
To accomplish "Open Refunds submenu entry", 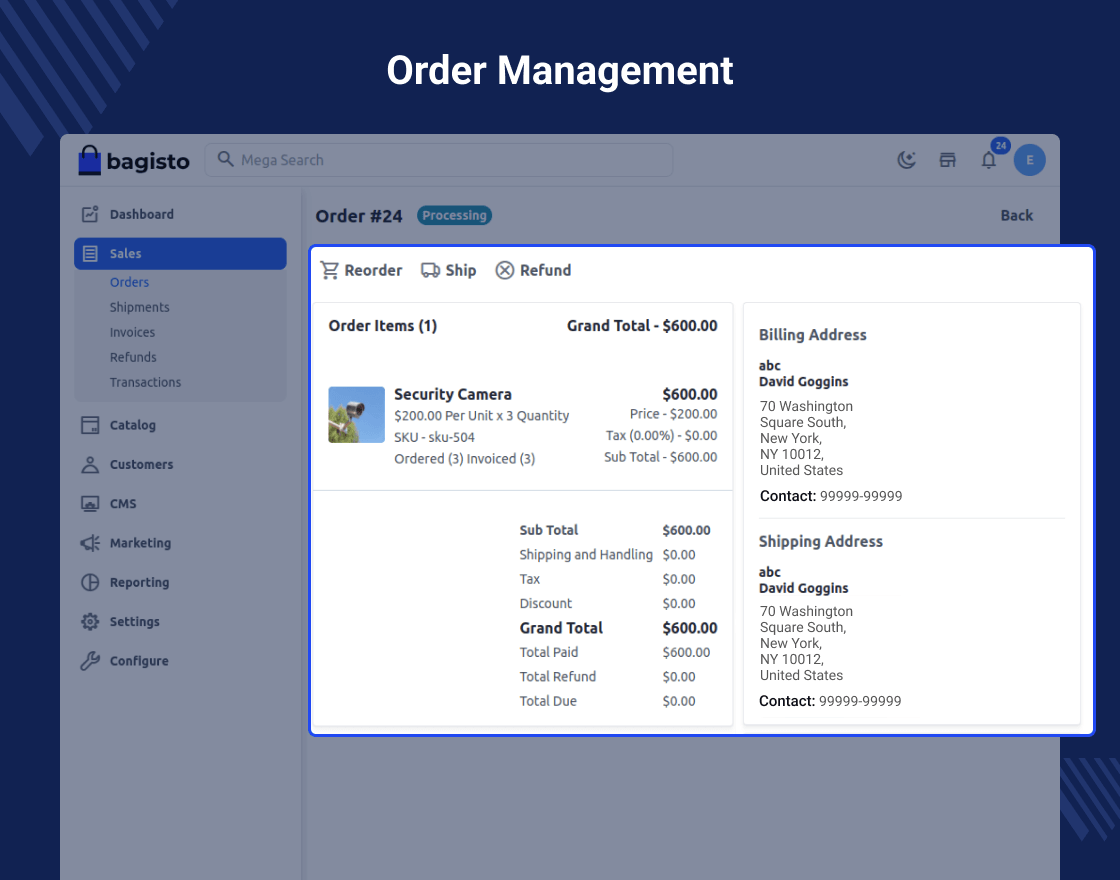I will pos(133,357).
